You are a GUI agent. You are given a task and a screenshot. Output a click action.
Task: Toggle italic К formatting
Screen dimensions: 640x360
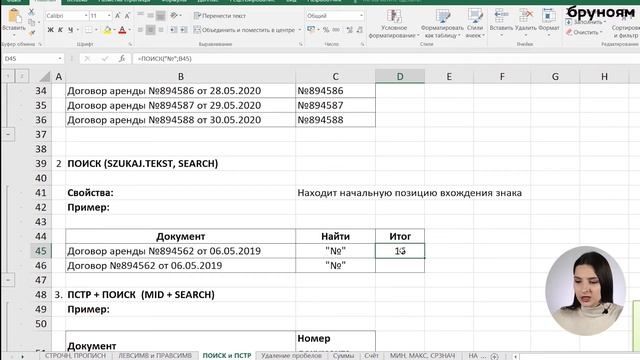click(60, 30)
